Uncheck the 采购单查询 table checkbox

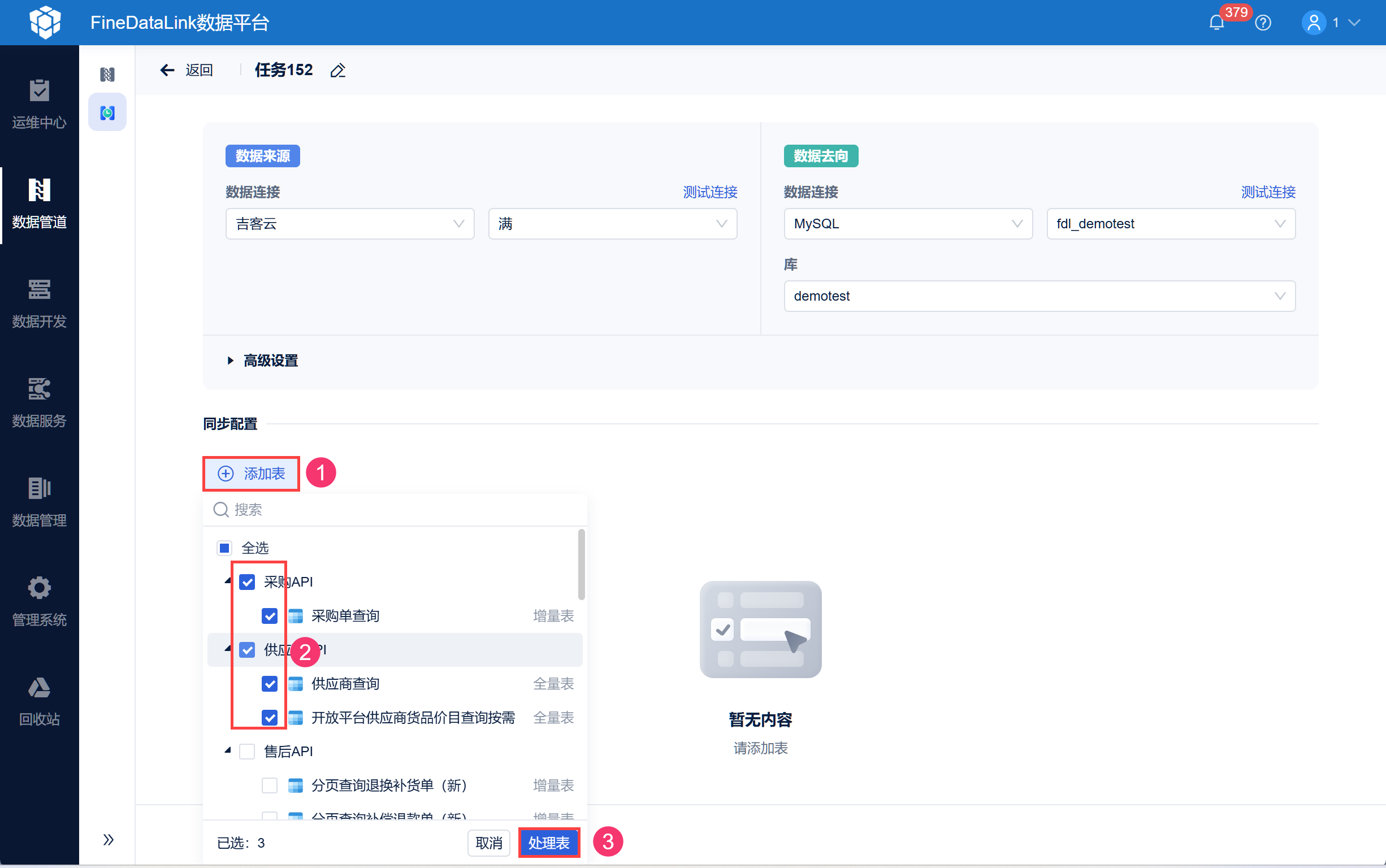tap(269, 616)
